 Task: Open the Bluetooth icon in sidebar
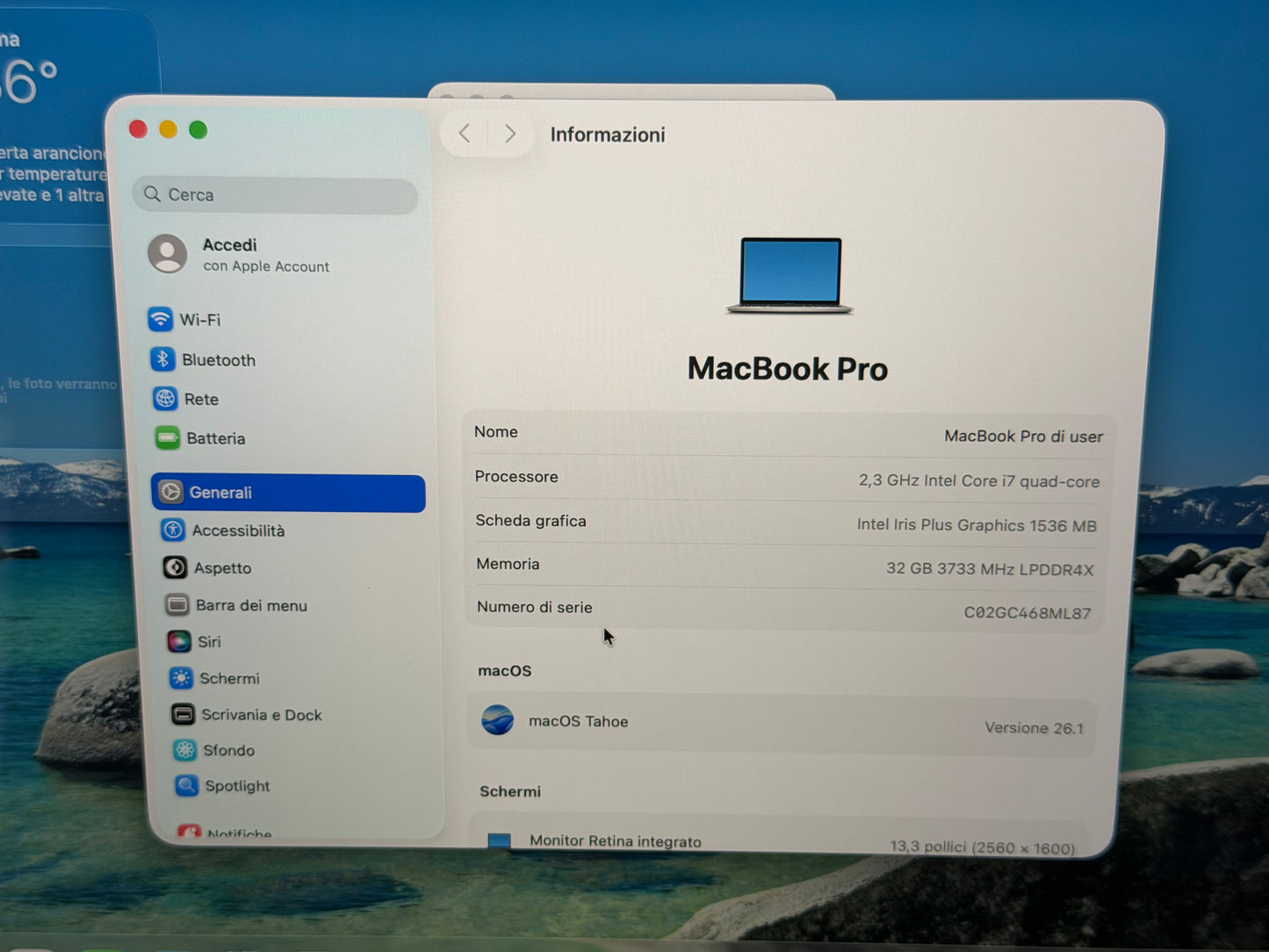click(162, 359)
